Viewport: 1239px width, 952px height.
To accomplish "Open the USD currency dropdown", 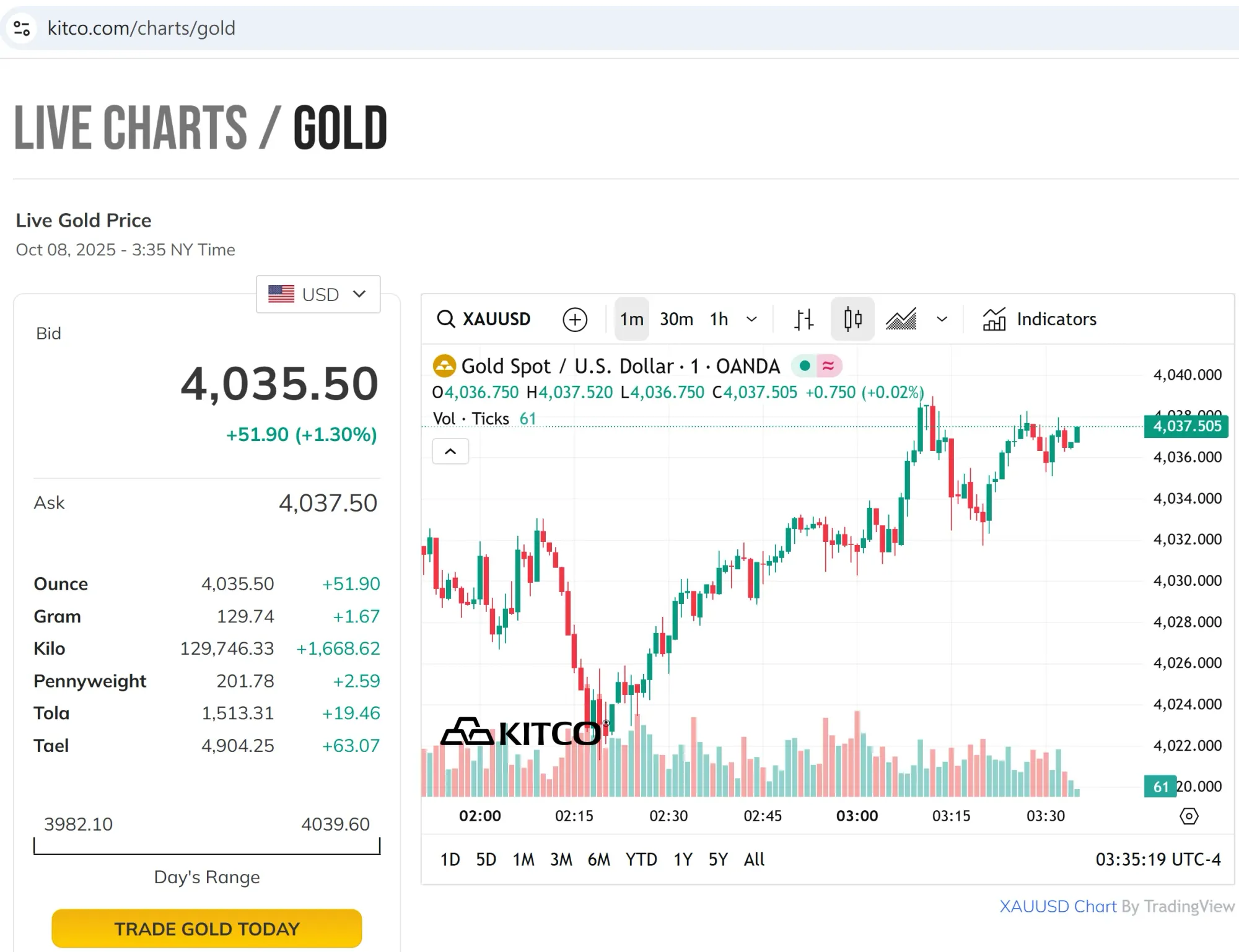I will click(x=318, y=294).
